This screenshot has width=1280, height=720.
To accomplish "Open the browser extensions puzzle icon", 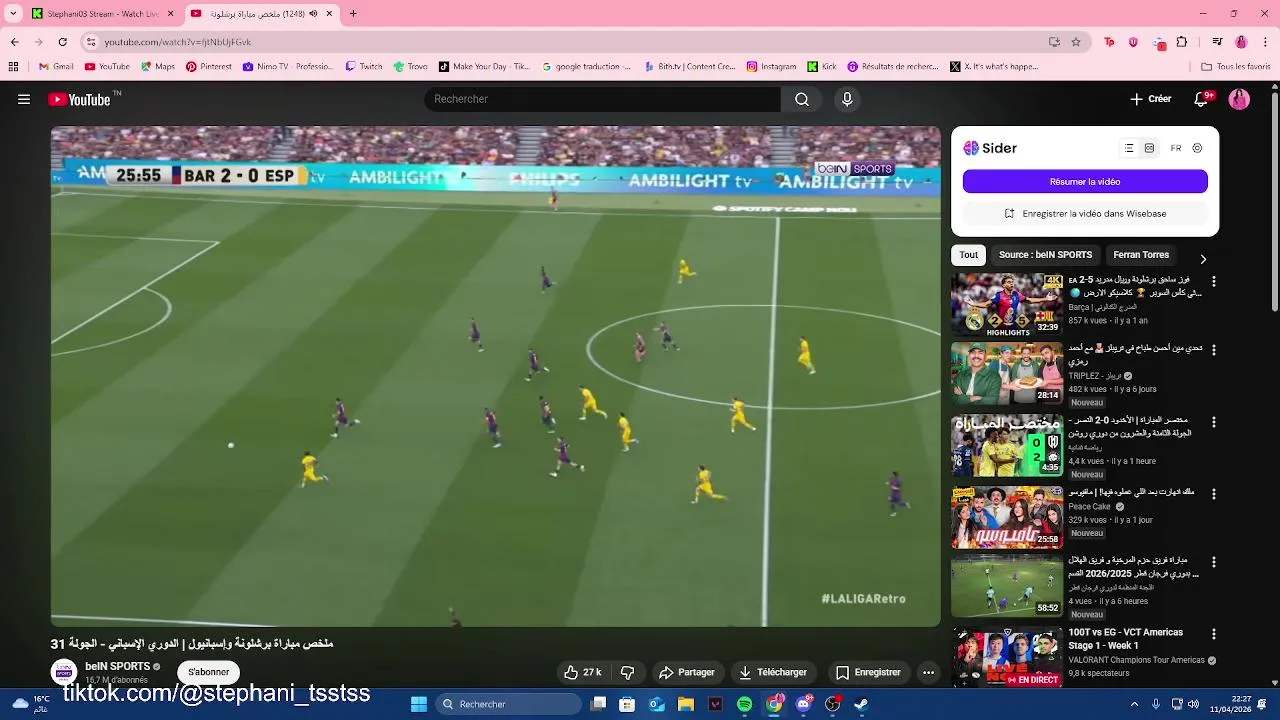I will pos(1182,42).
